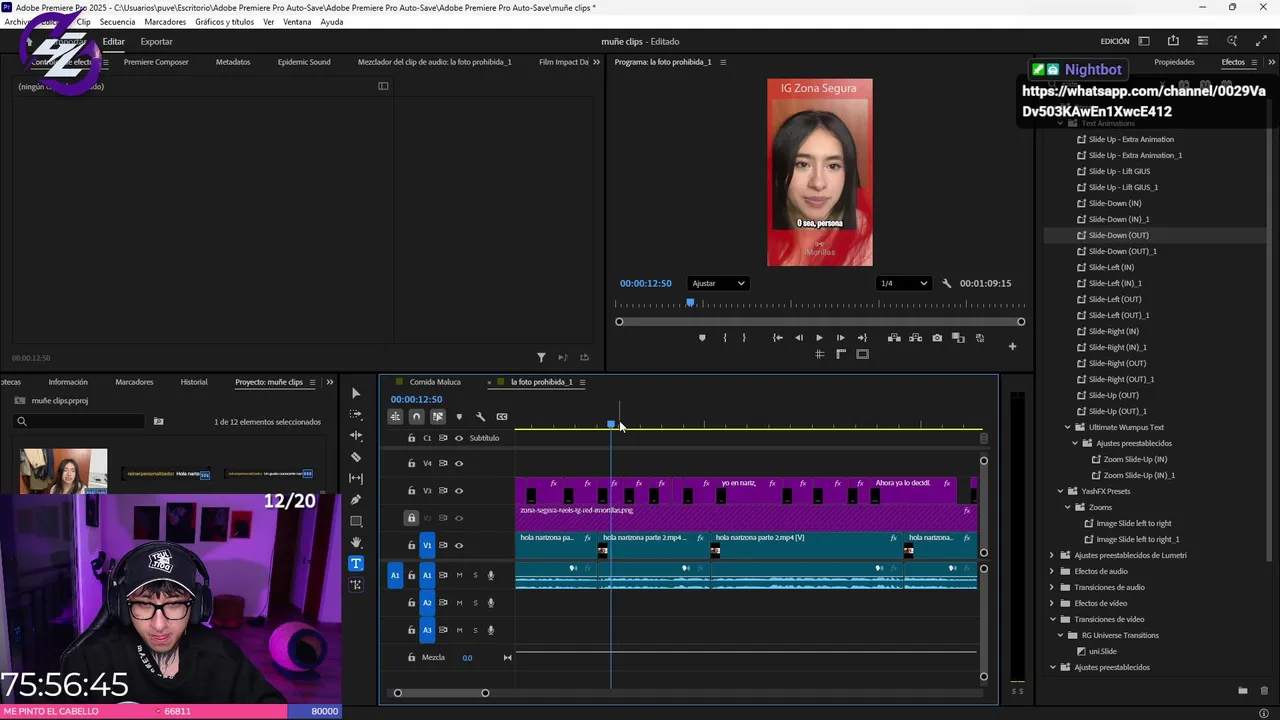Toggle V3 track visibility eye

459,491
